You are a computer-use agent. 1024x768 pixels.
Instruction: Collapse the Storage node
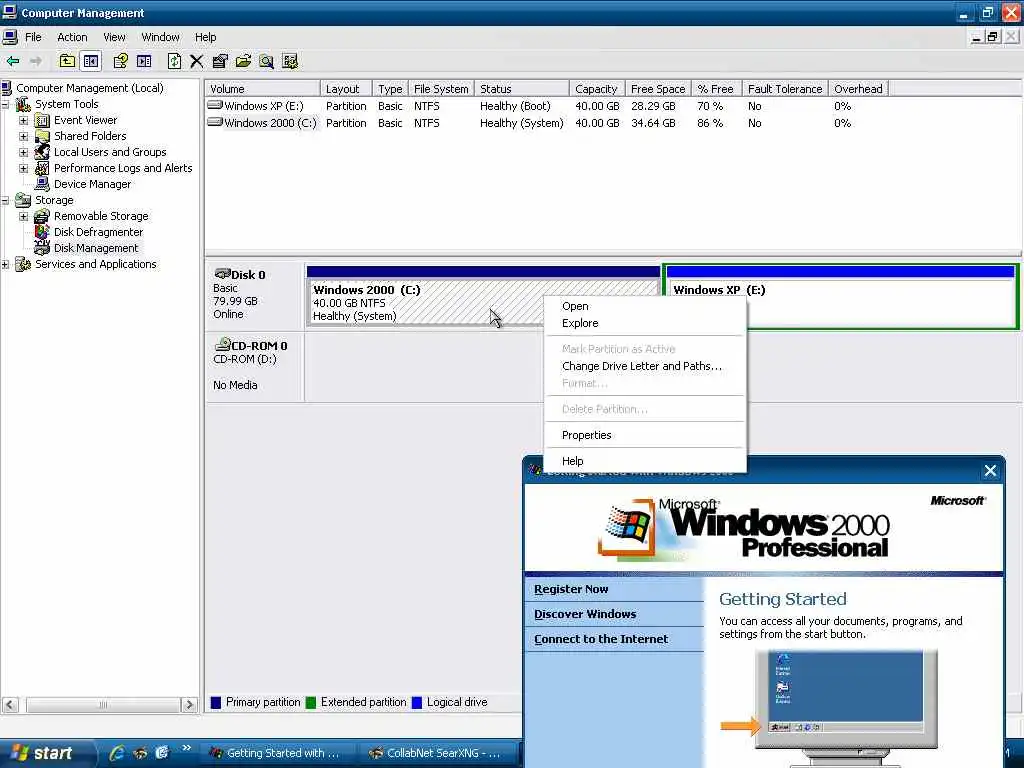pos(6,200)
